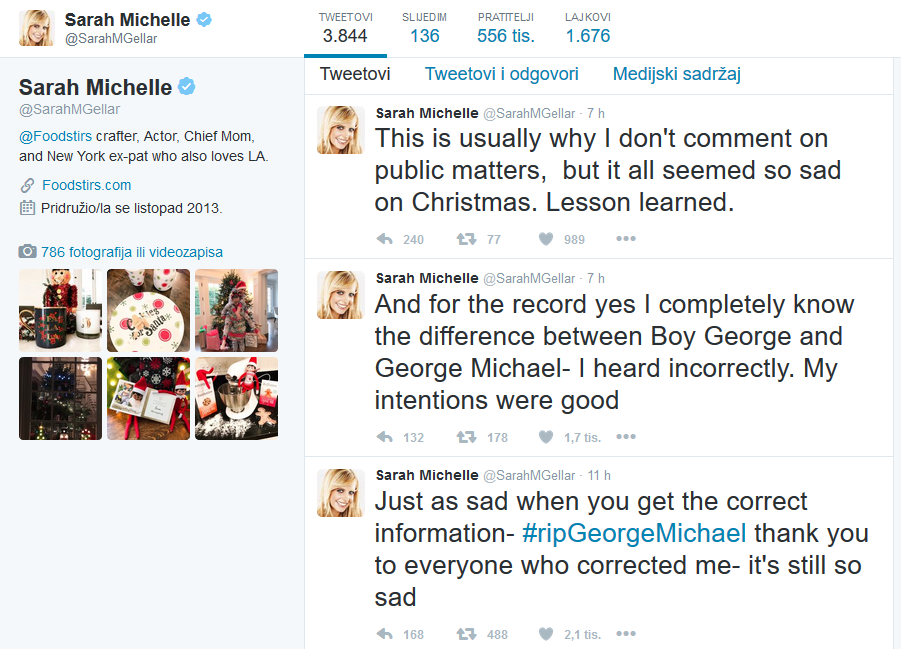View the Pratitelji 556 tis. followers count

click(506, 29)
